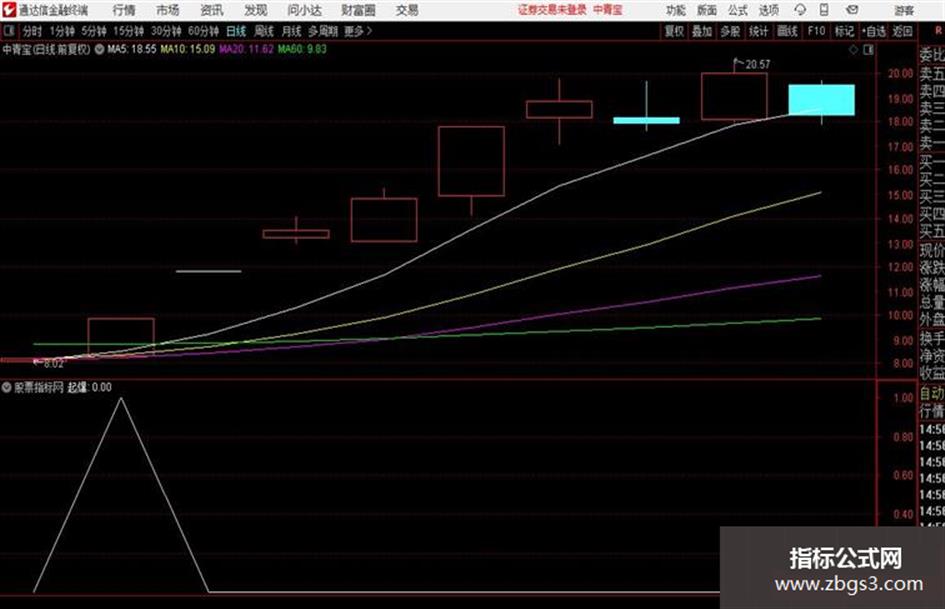Click the 起爆: 0.00 indicator value
This screenshot has height=609, width=945.
pyautogui.click(x=89, y=388)
